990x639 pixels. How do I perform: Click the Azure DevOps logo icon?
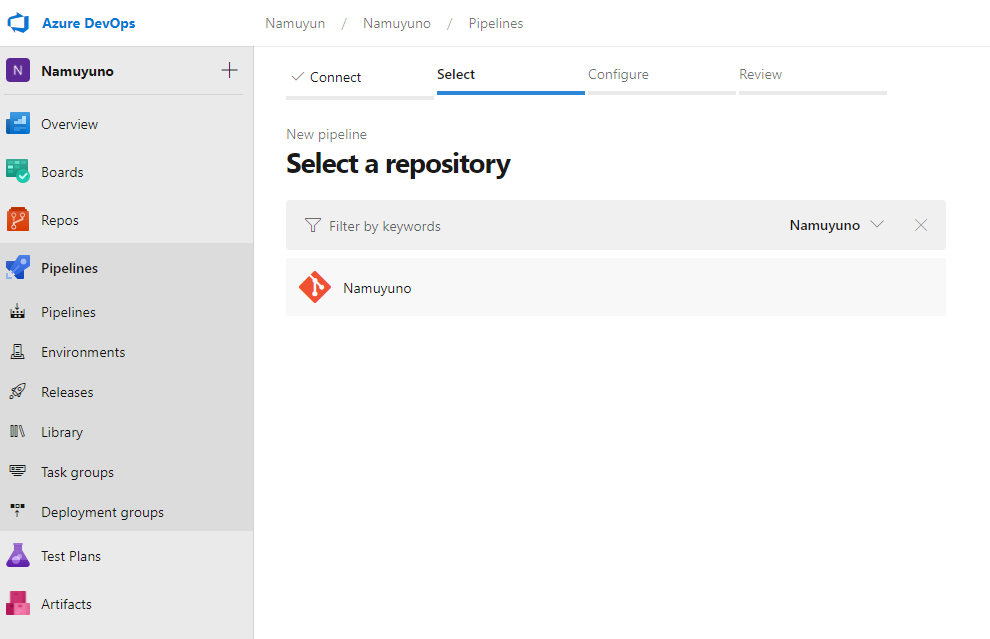coord(19,23)
